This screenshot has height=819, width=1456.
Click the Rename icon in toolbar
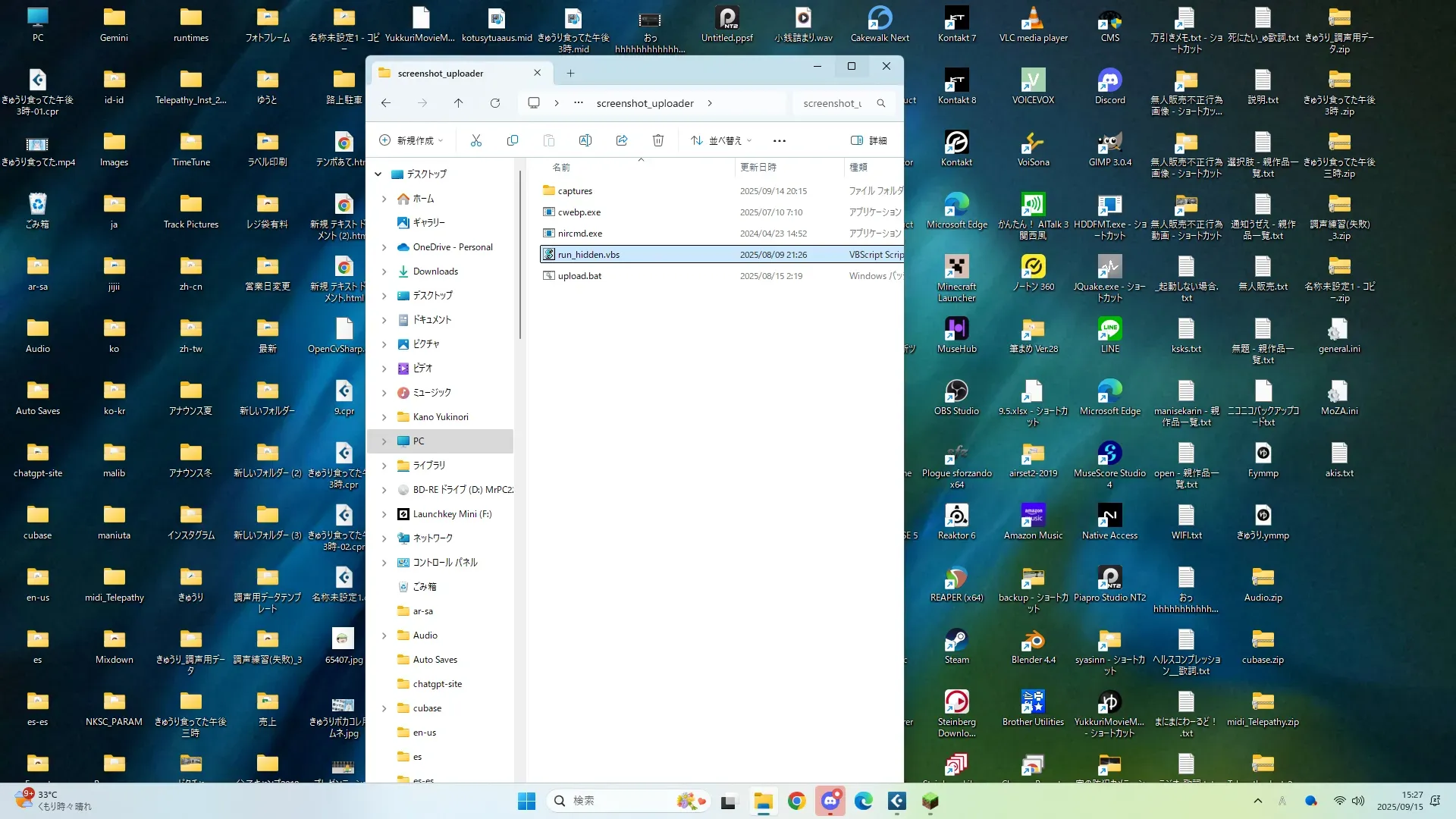click(585, 140)
